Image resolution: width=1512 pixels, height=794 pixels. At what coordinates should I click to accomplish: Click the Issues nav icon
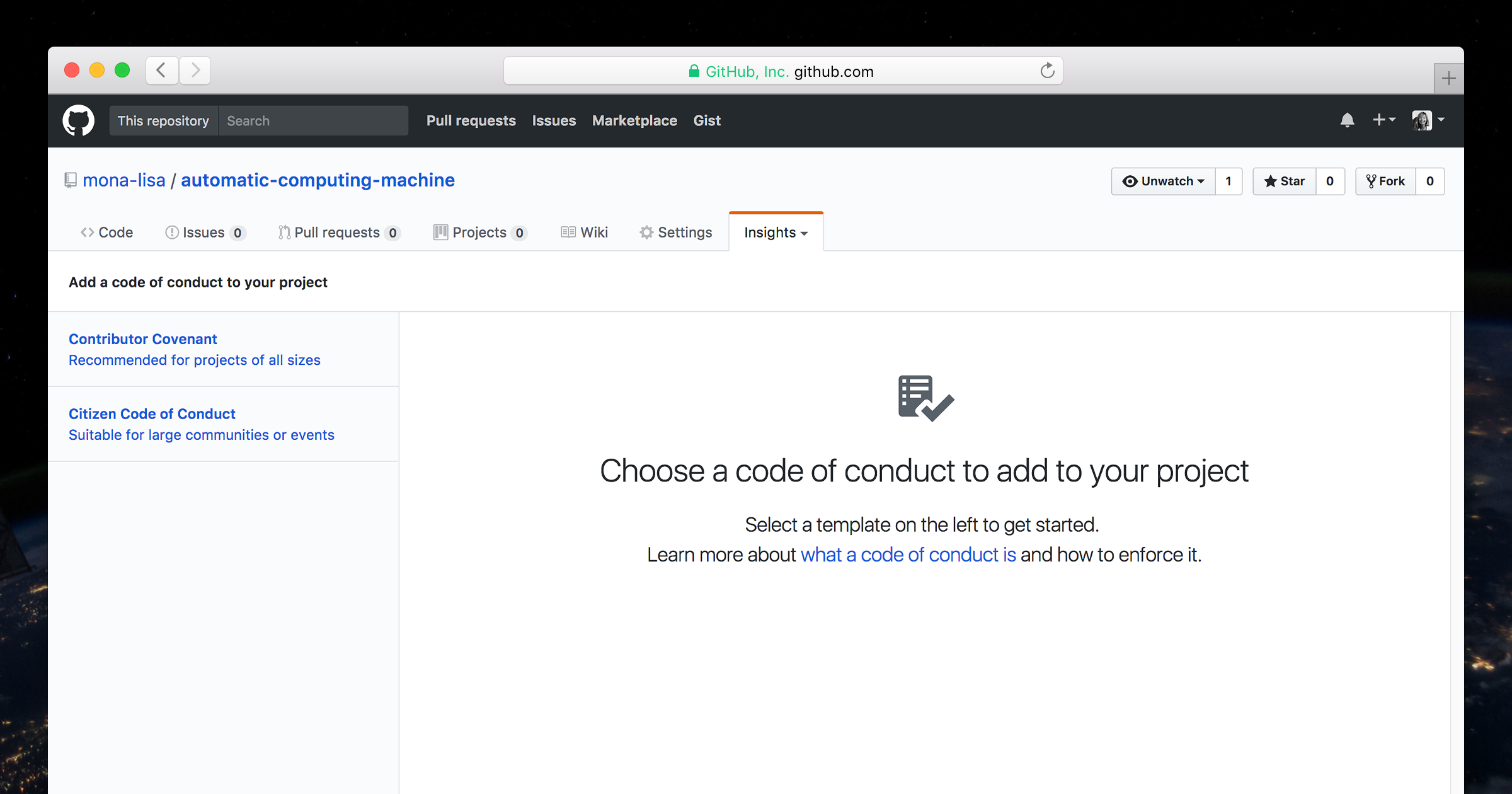(172, 231)
